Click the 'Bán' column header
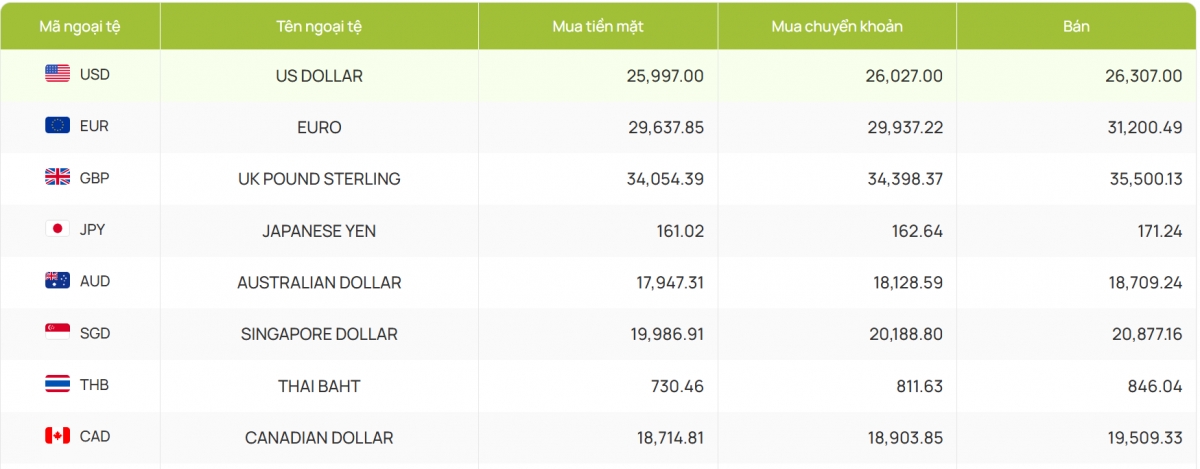 tap(1076, 27)
